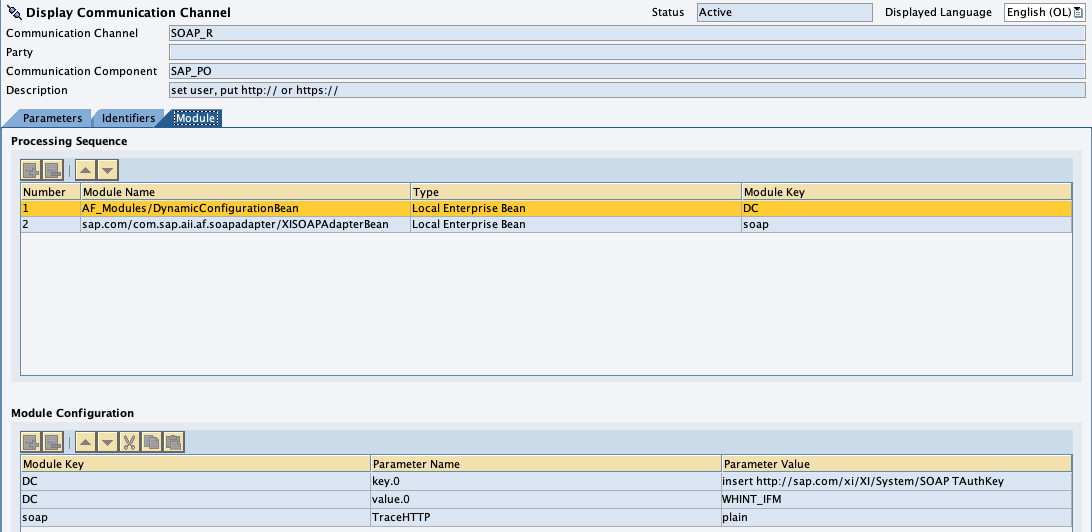
Task: Click the paste clipboard icon in Module Configuration
Action: pos(173,442)
